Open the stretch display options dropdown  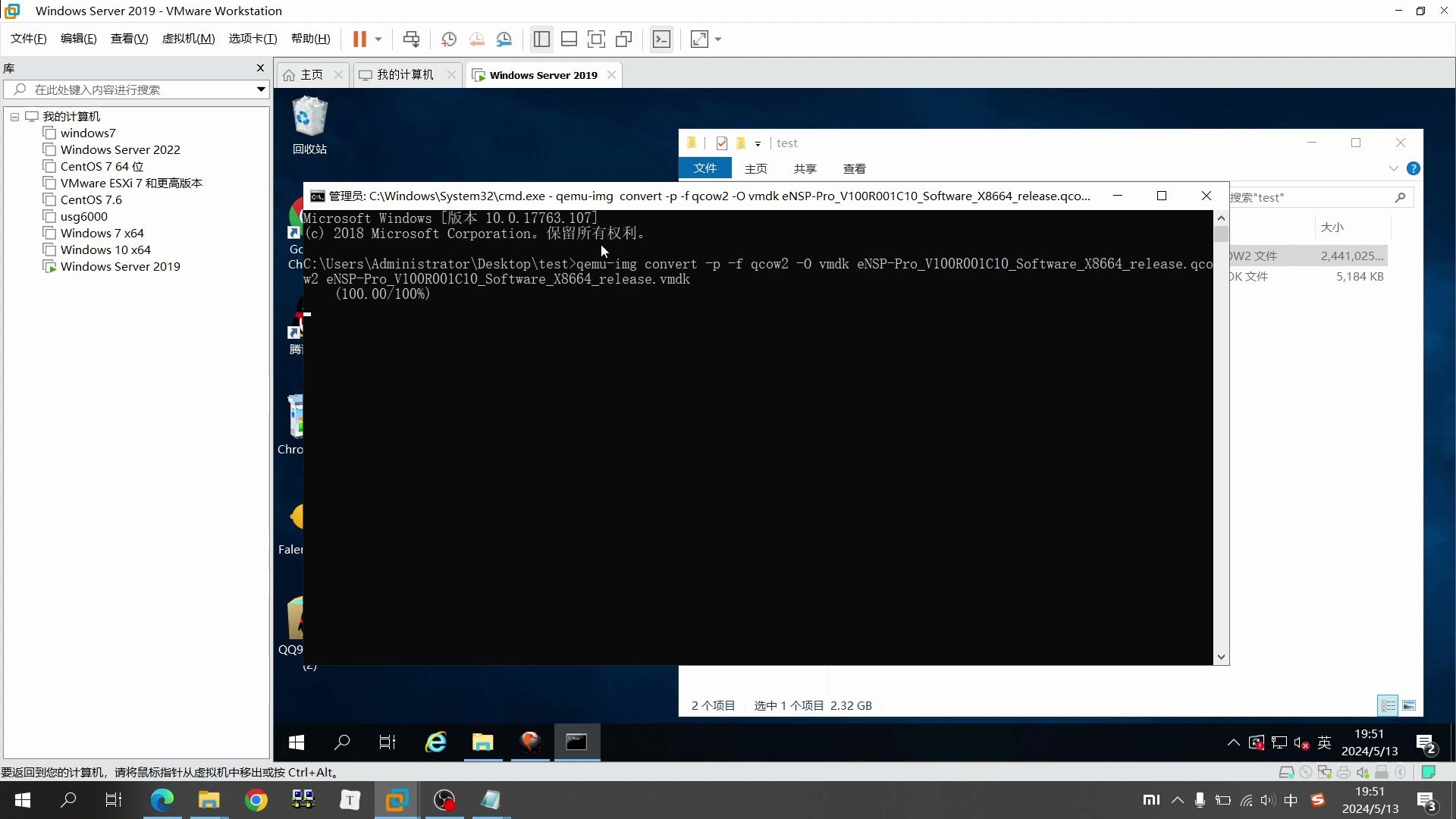(718, 39)
